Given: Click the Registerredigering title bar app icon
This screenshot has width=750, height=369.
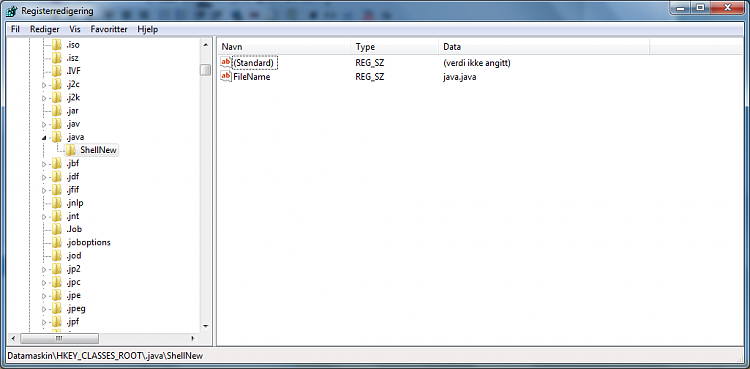Looking at the screenshot, I should pyautogui.click(x=12, y=11).
